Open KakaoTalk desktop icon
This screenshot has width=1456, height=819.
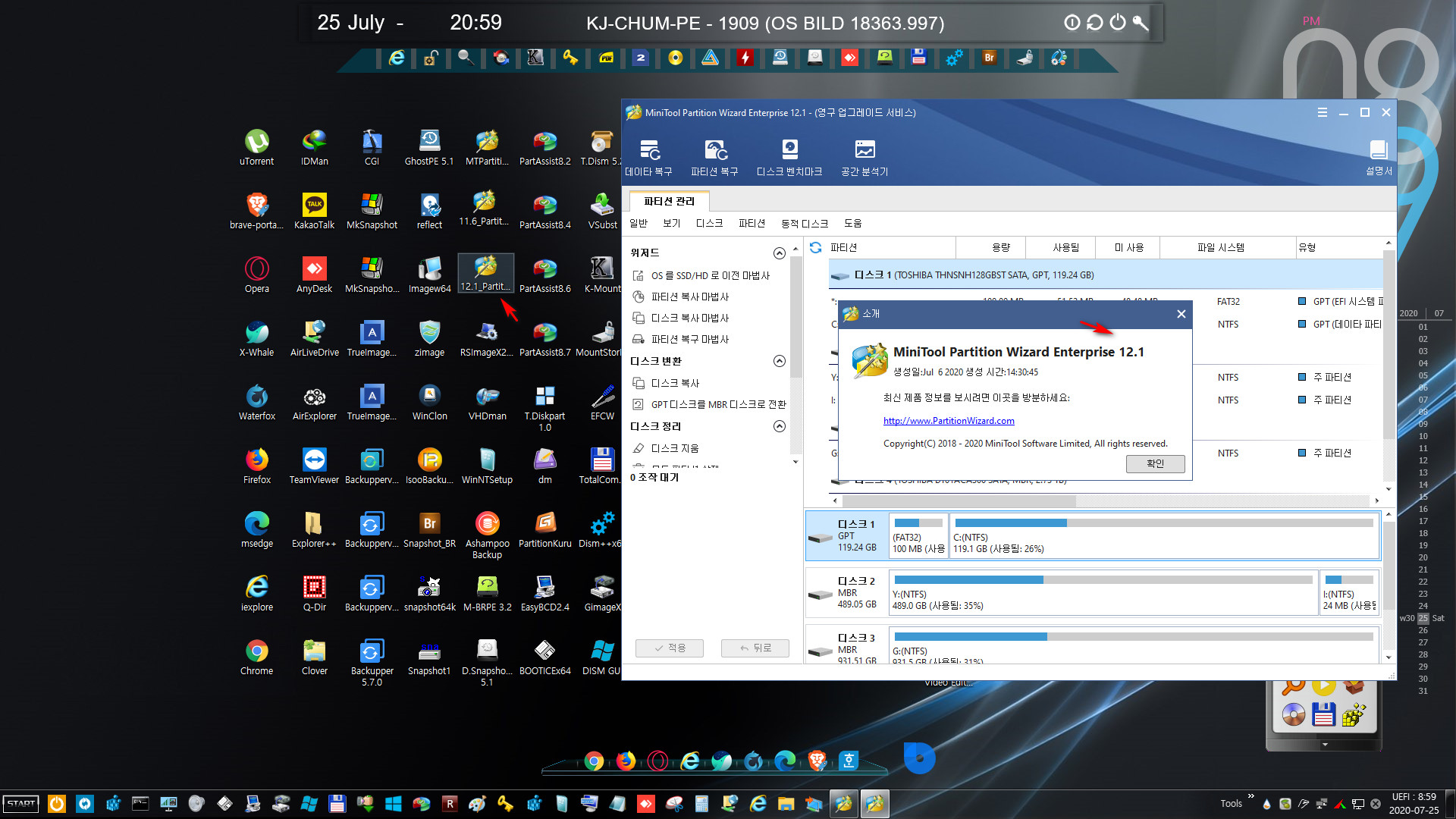click(x=315, y=212)
